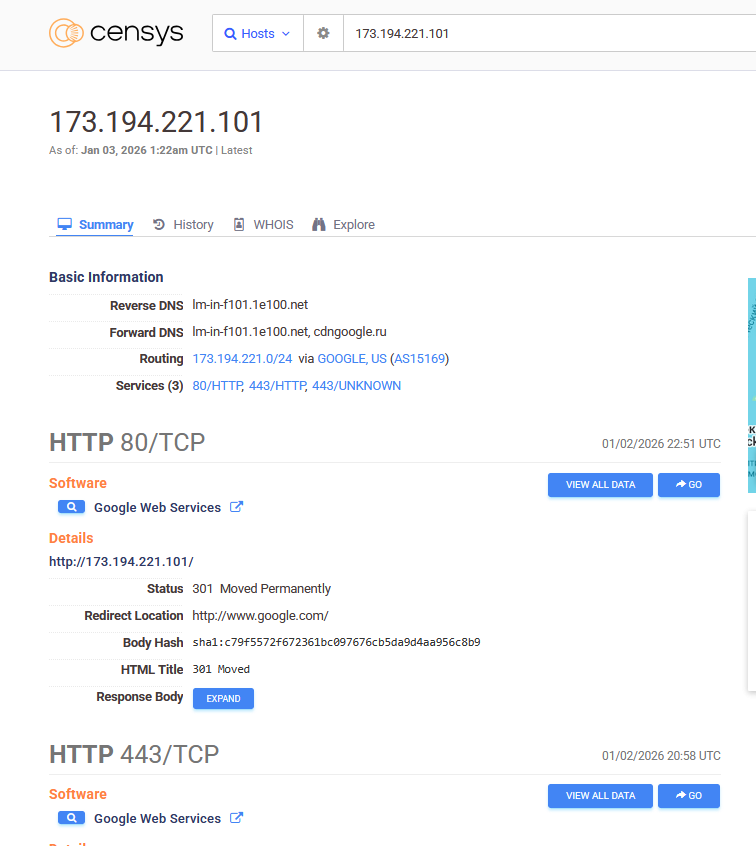This screenshot has height=846, width=756.
Task: Switch to the History tab
Action: tap(184, 225)
